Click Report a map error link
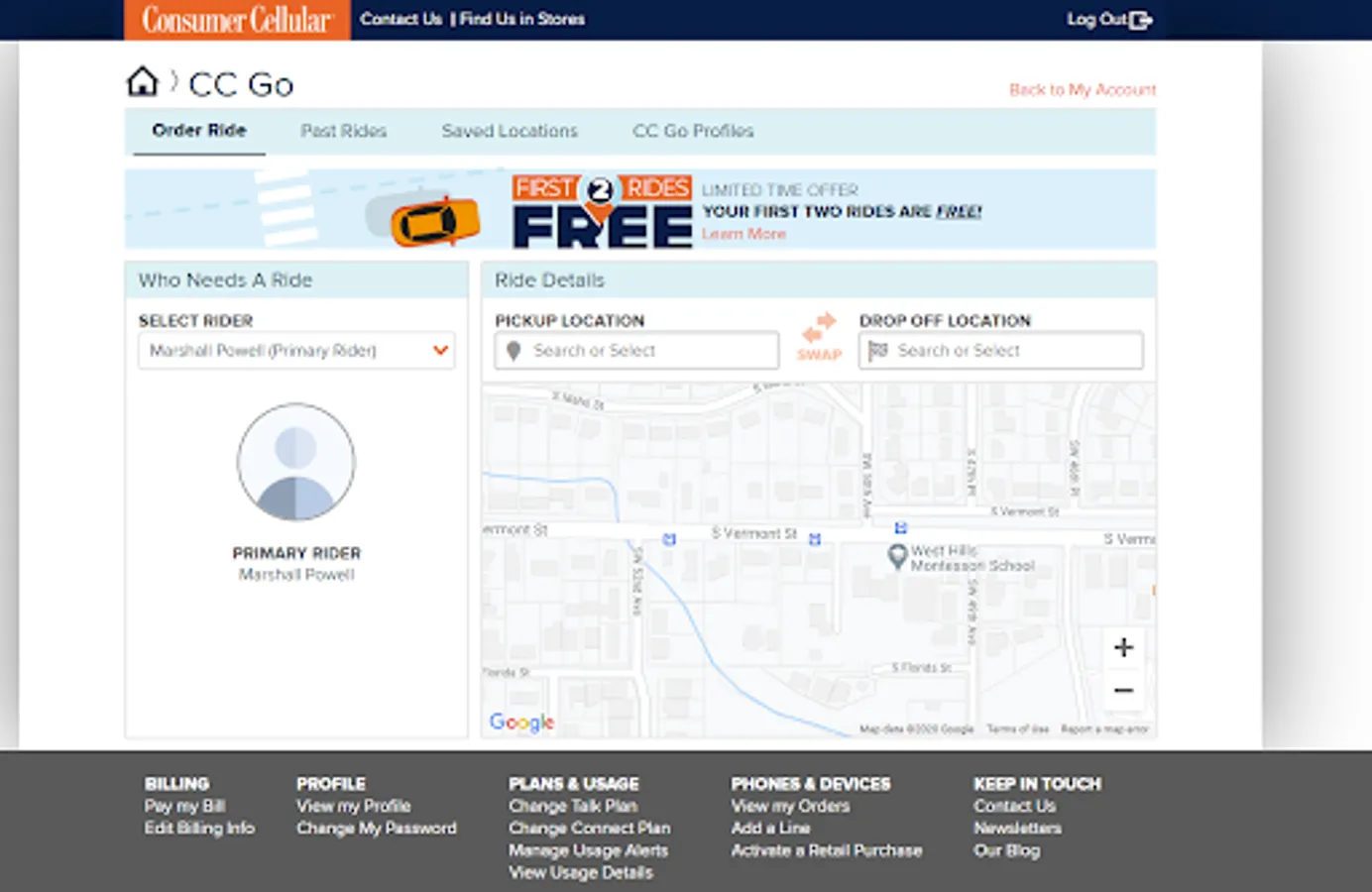 coord(1104,729)
